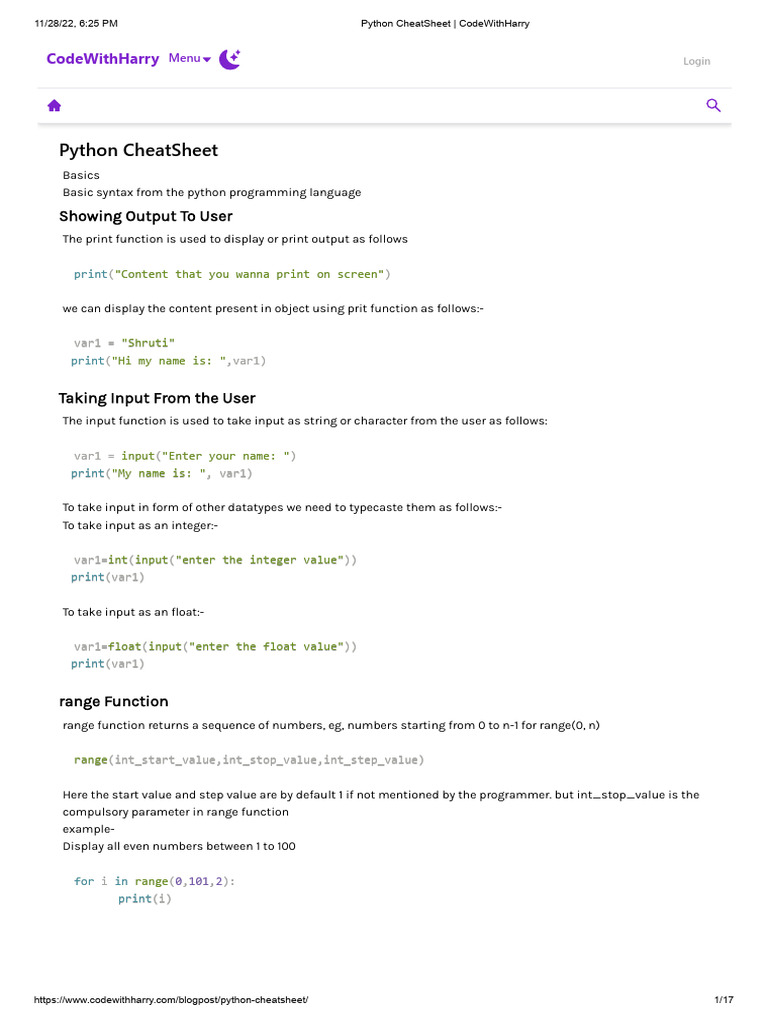Click the var1 Shruti code line
This screenshot has height=1024, width=768.
pyautogui.click(x=124, y=343)
